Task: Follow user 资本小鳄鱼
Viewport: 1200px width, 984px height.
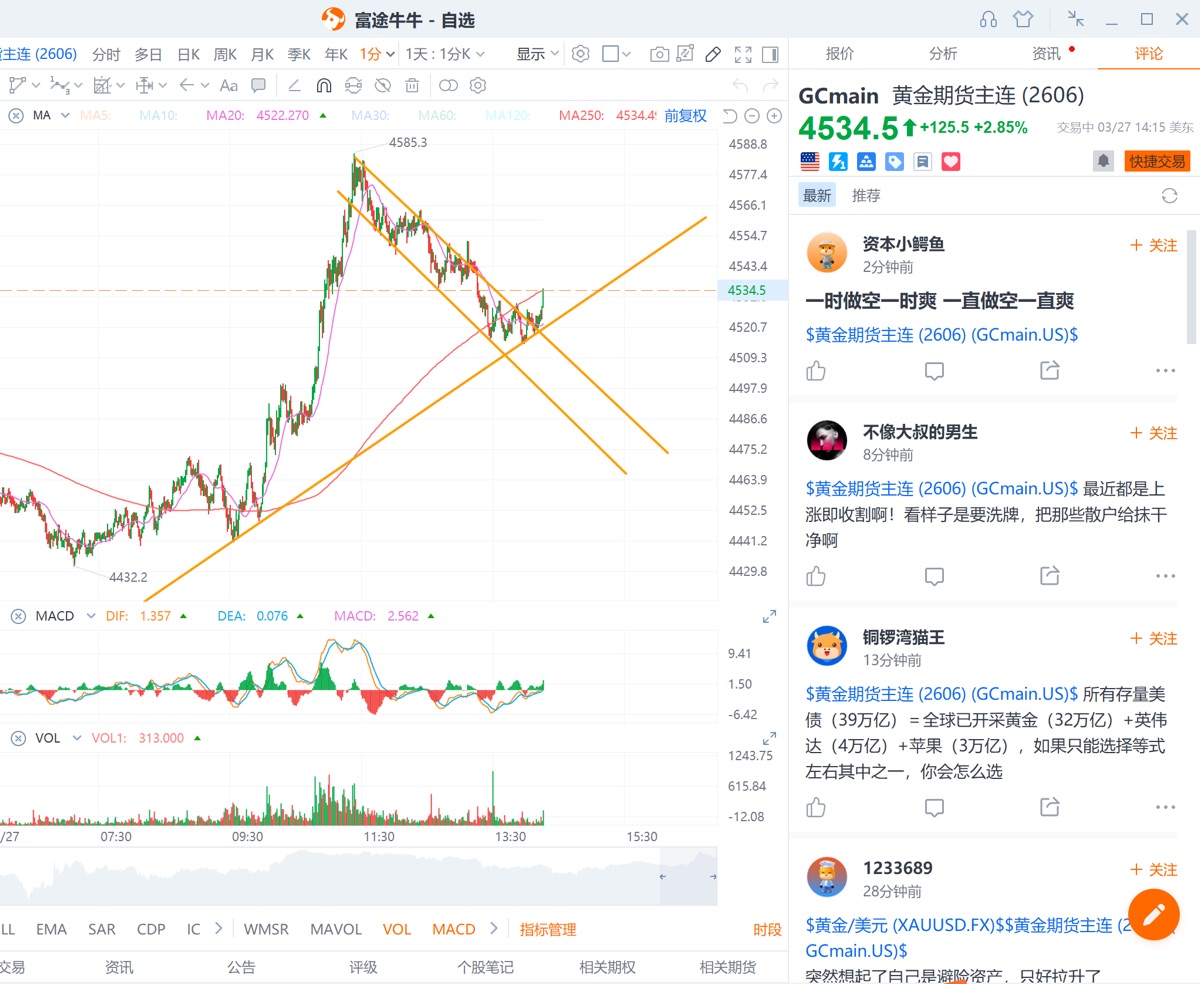Action: [x=1154, y=245]
